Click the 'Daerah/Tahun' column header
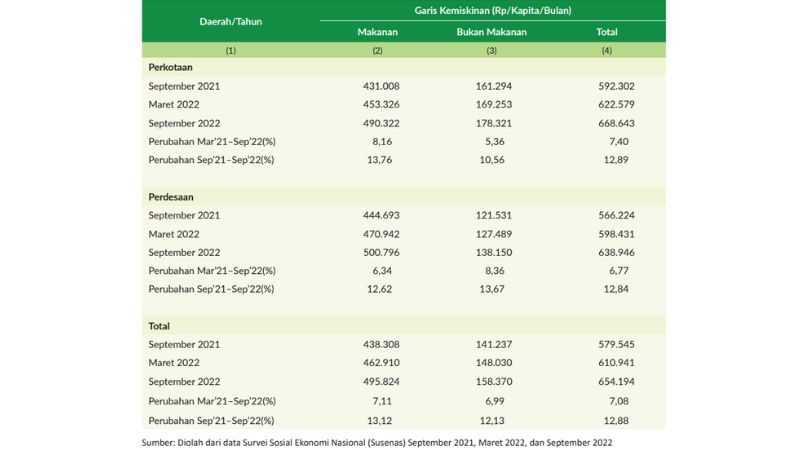 [231, 21]
